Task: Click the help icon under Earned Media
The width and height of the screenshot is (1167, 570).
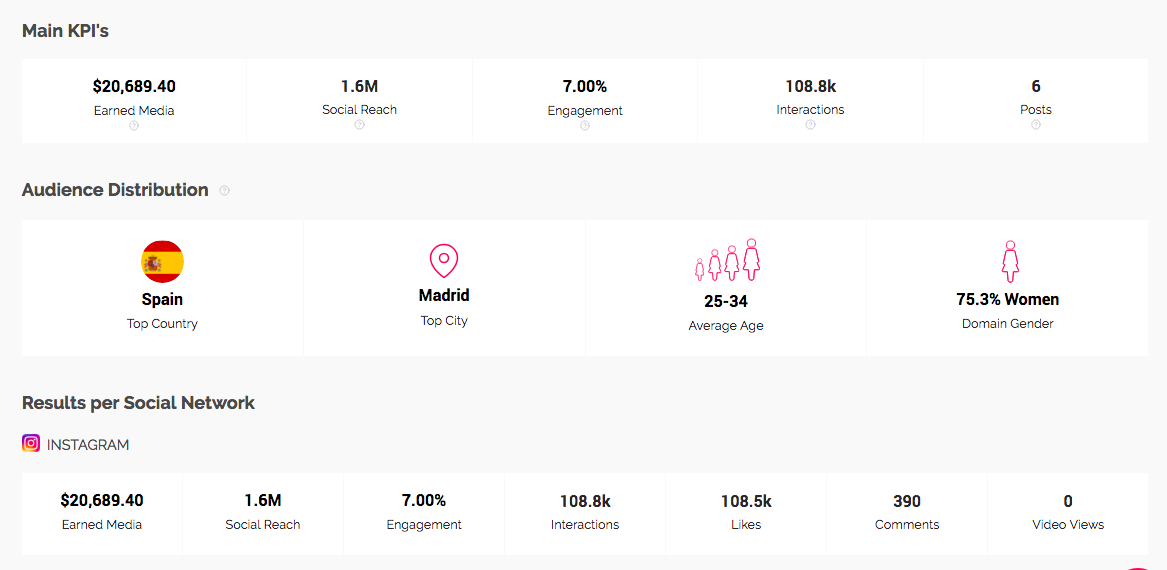Action: point(134,126)
